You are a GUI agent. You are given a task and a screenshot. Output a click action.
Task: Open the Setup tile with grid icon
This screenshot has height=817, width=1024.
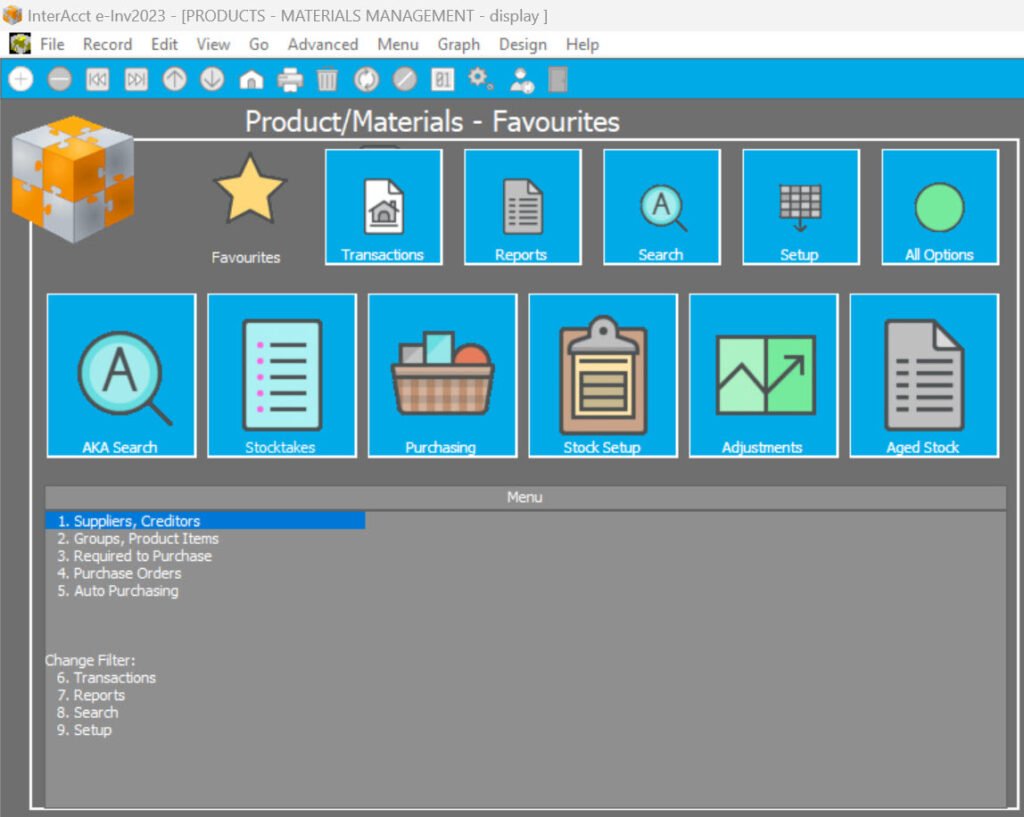pyautogui.click(x=801, y=207)
